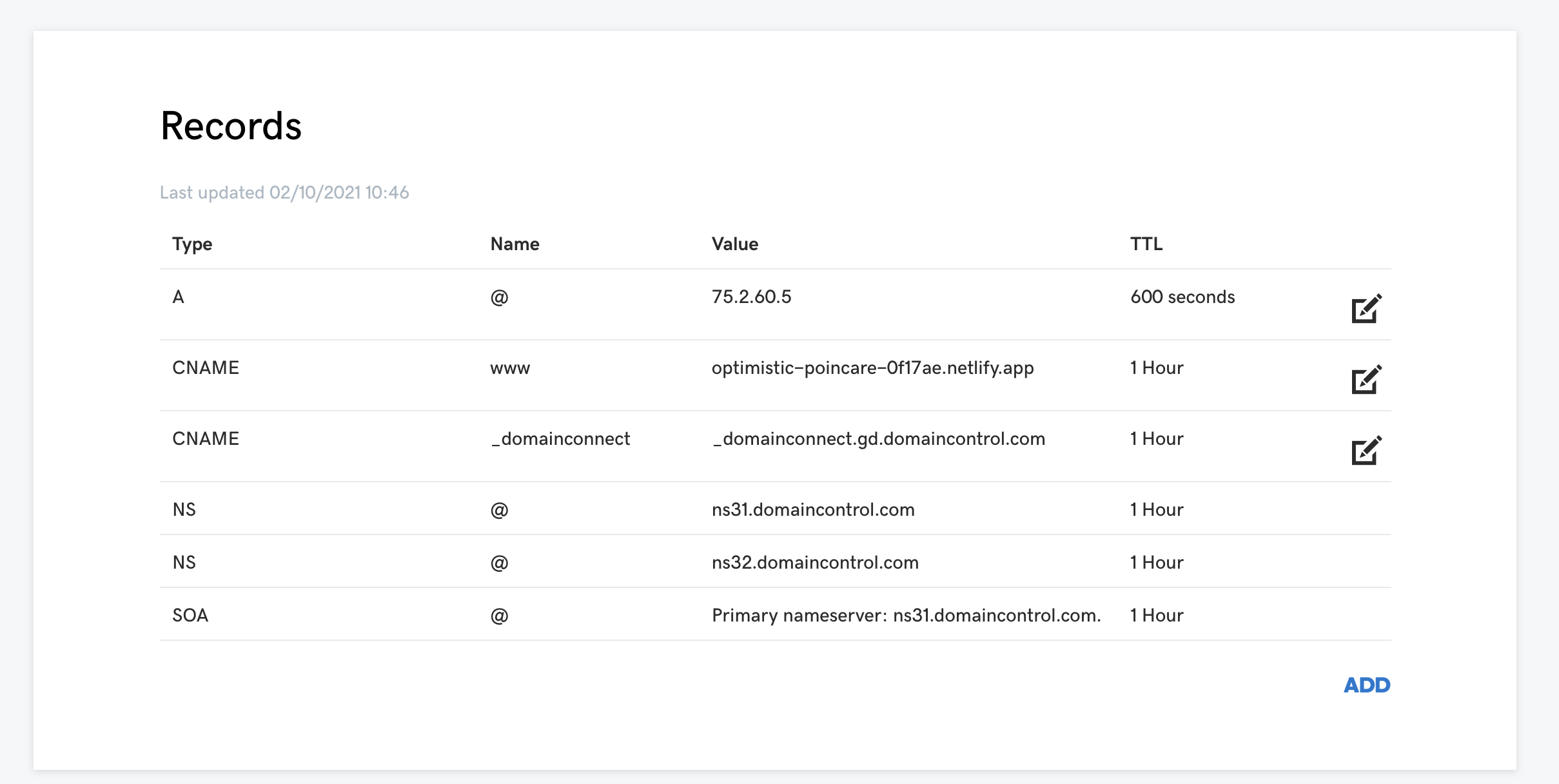Click the SOA type cell

click(x=190, y=615)
